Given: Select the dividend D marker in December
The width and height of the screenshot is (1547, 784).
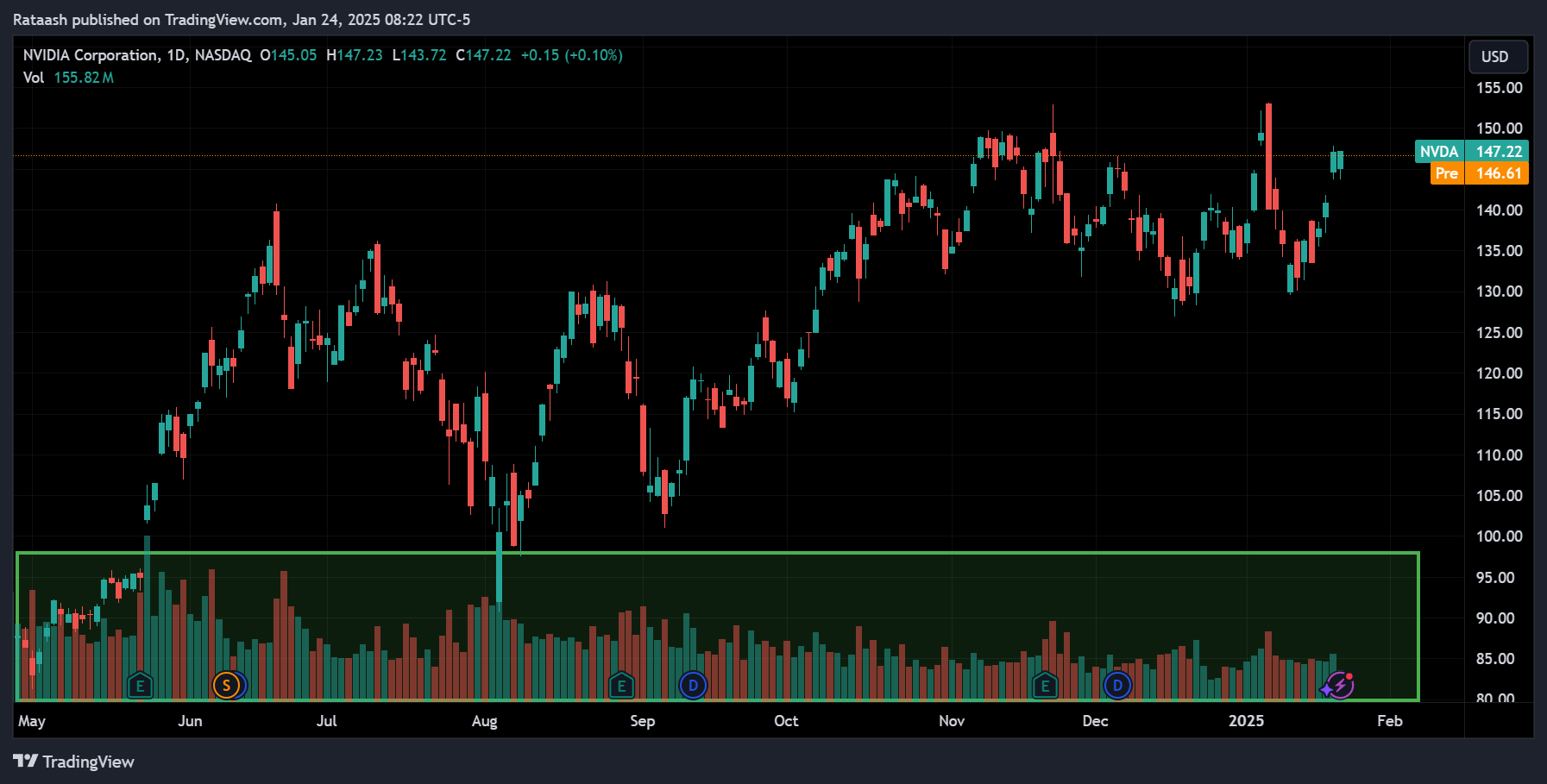Looking at the screenshot, I should [x=1117, y=686].
